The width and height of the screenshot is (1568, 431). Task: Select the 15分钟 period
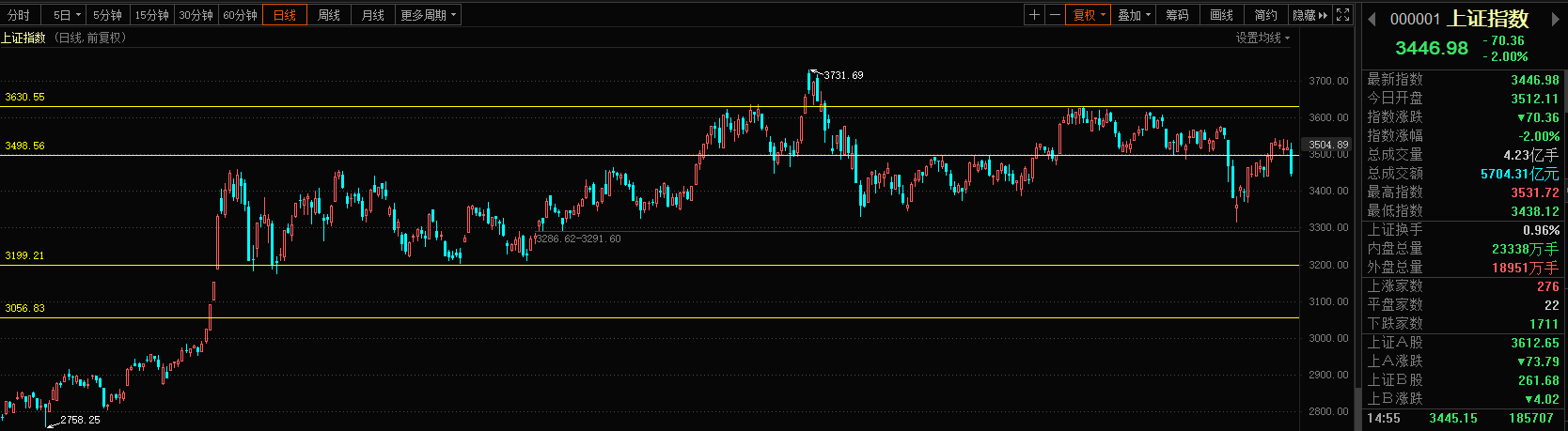151,15
